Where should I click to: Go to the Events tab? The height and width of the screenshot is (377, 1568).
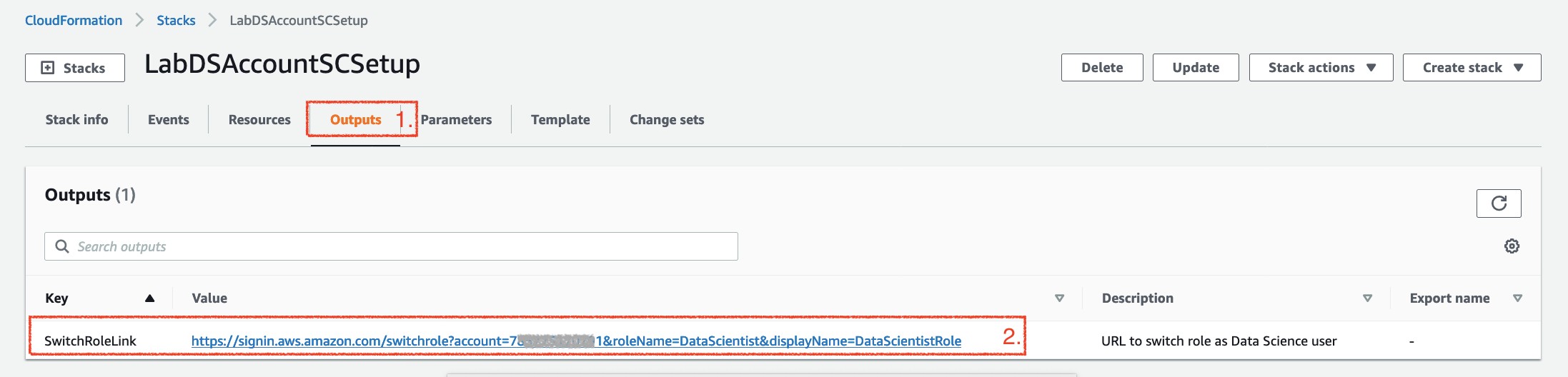click(x=169, y=120)
